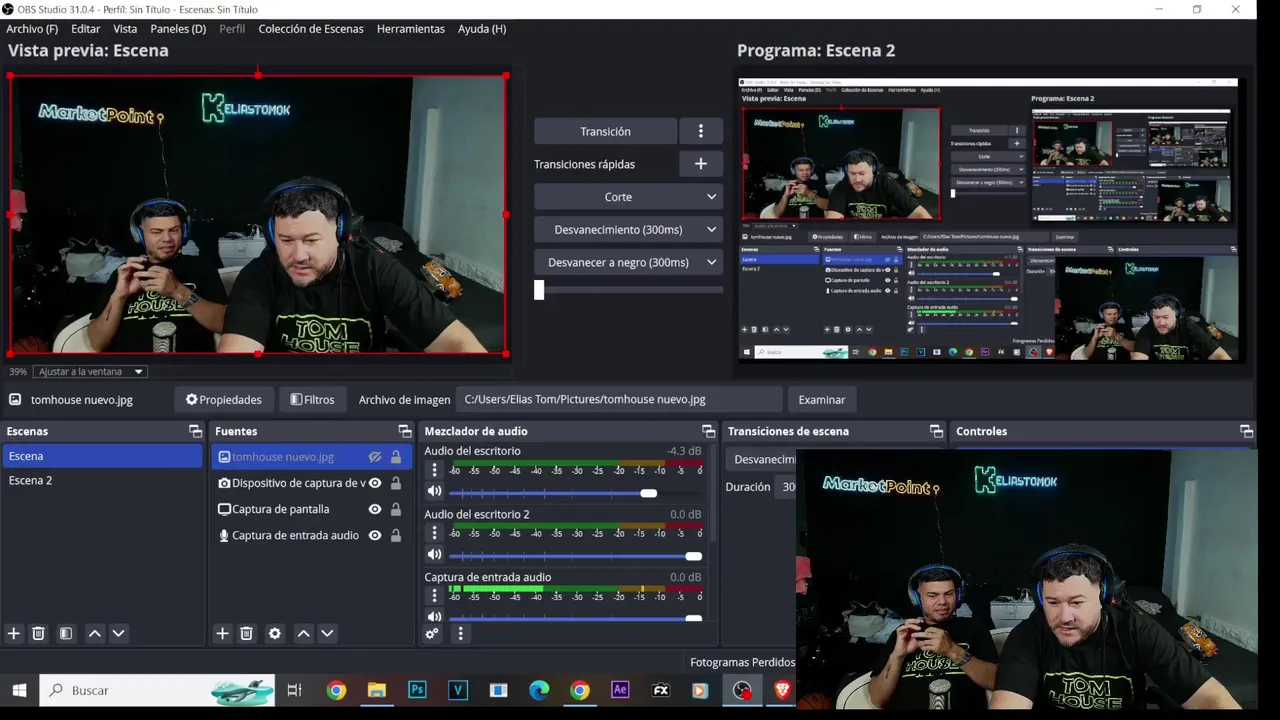The image size is (1280, 720).
Task: Move the scene down with the arrow
Action: click(118, 633)
